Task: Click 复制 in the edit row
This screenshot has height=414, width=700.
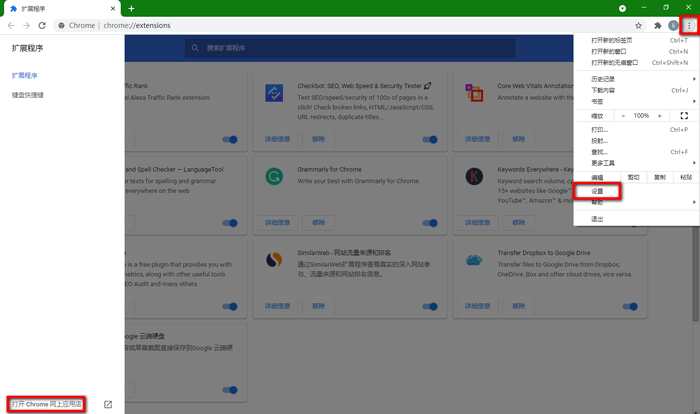Action: (x=659, y=177)
